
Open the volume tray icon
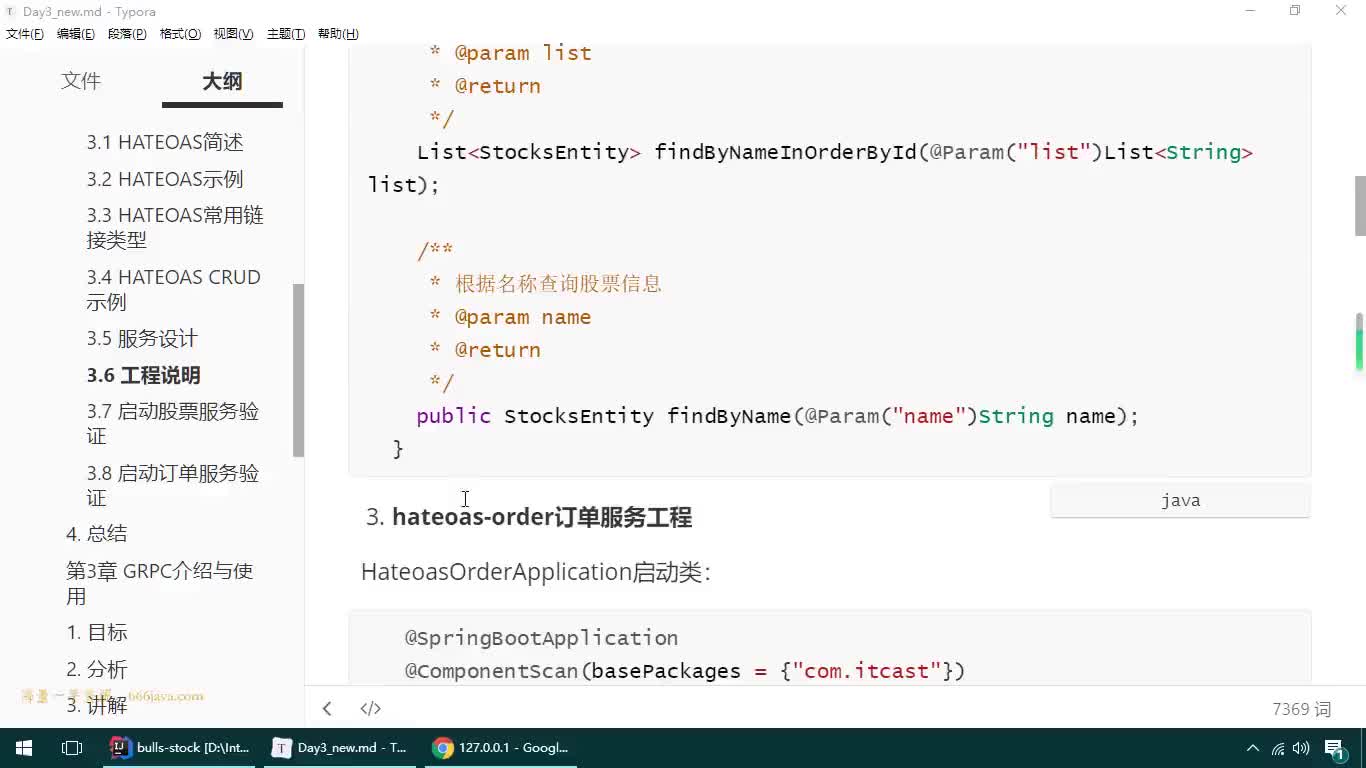click(x=1301, y=748)
